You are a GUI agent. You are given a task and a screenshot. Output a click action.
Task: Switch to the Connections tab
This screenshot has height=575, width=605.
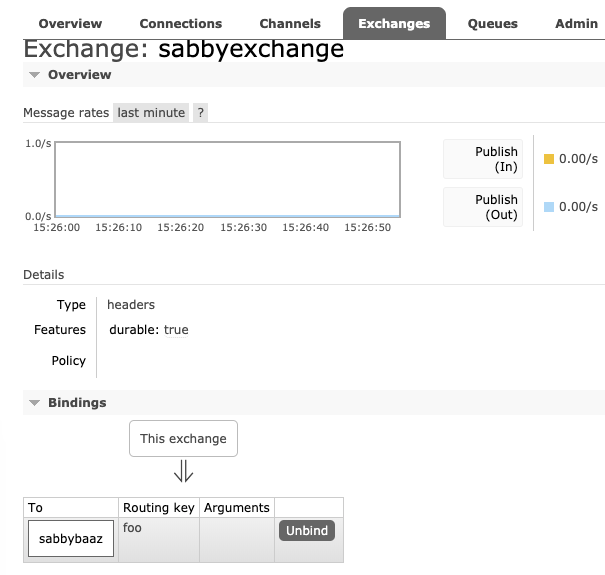pyautogui.click(x=181, y=24)
